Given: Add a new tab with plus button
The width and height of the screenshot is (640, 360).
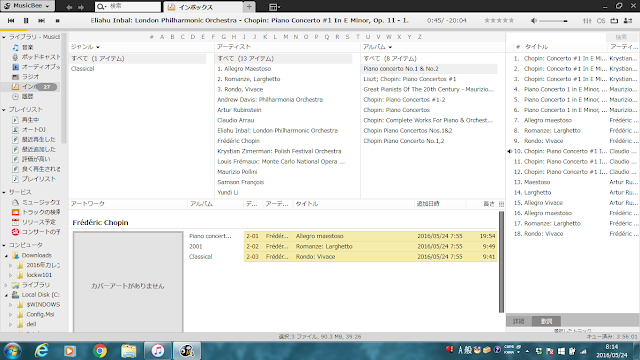Looking at the screenshot, I should pos(249,7).
